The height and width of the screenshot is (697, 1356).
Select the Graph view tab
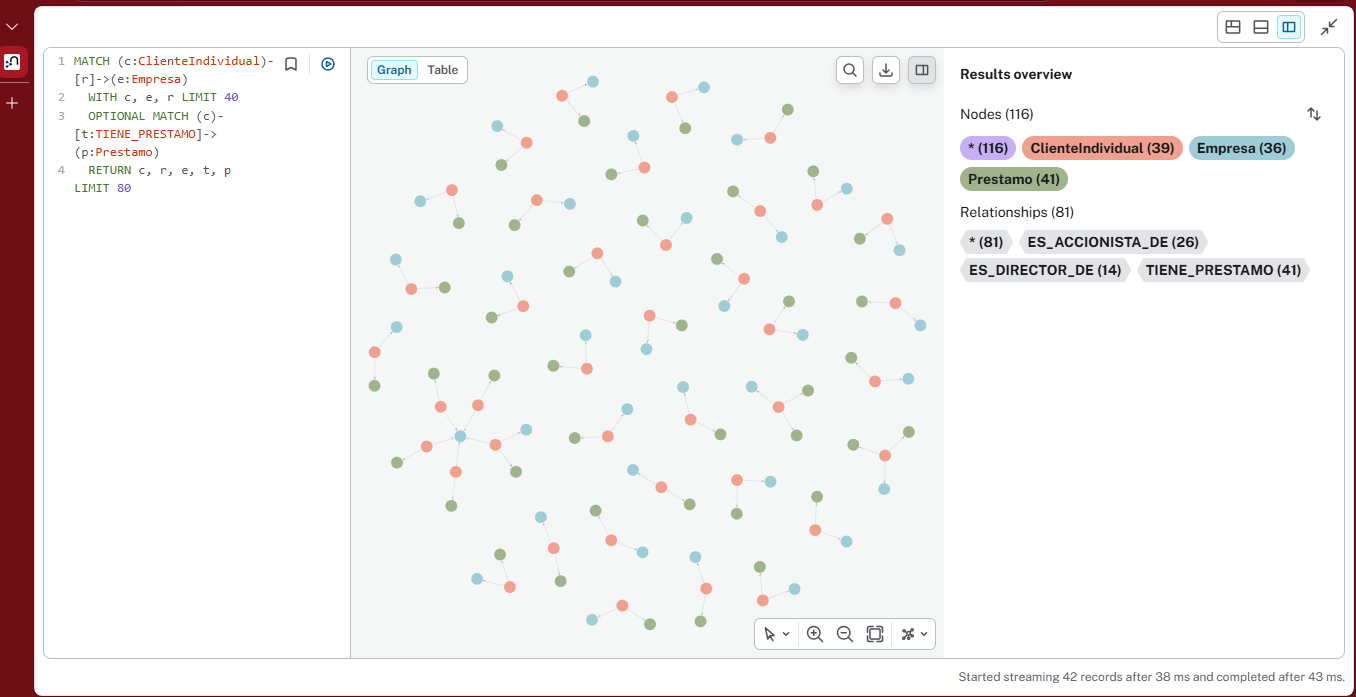click(394, 70)
